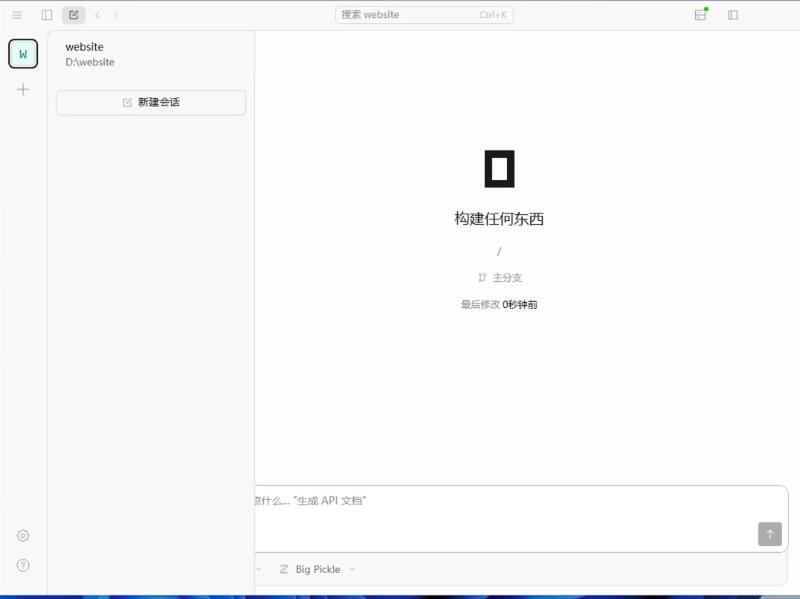Click the 新建会话 button
The height and width of the screenshot is (599, 800).
(x=151, y=103)
